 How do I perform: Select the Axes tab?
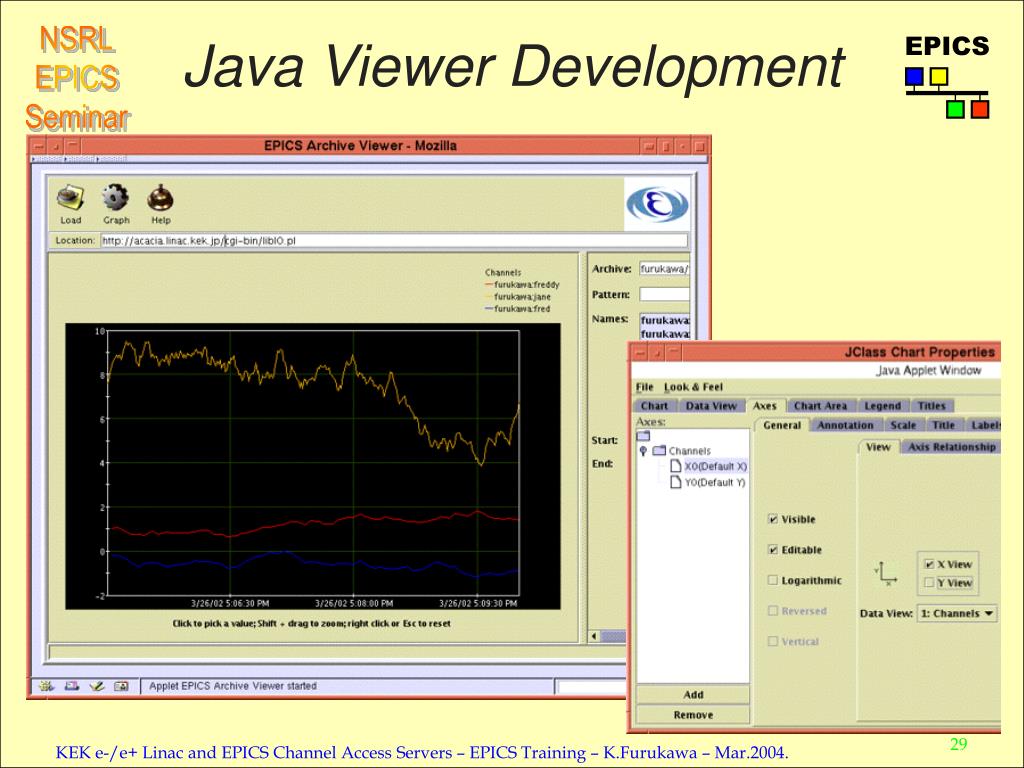click(765, 406)
